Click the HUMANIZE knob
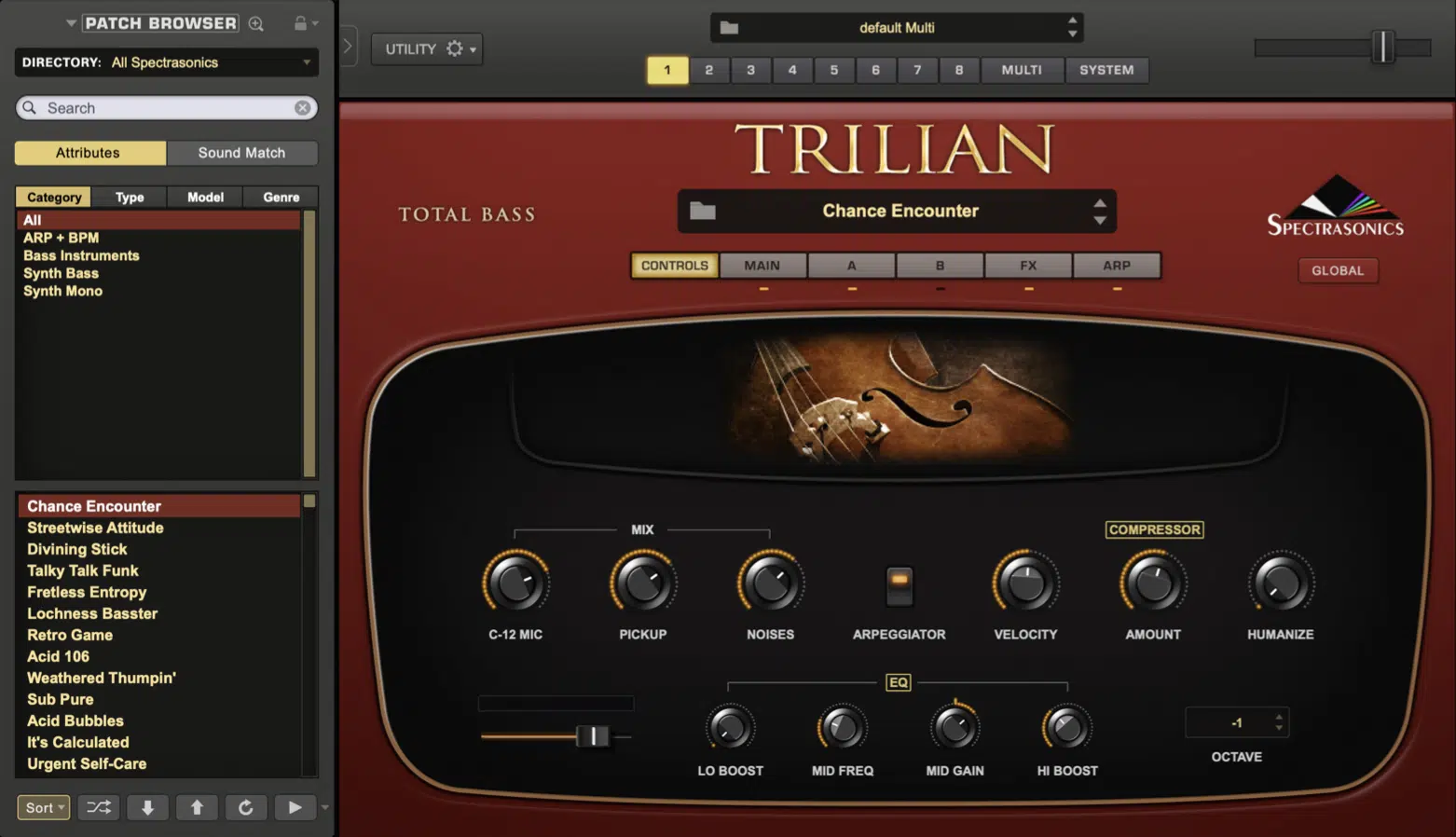Image resolution: width=1456 pixels, height=837 pixels. coord(1281,583)
